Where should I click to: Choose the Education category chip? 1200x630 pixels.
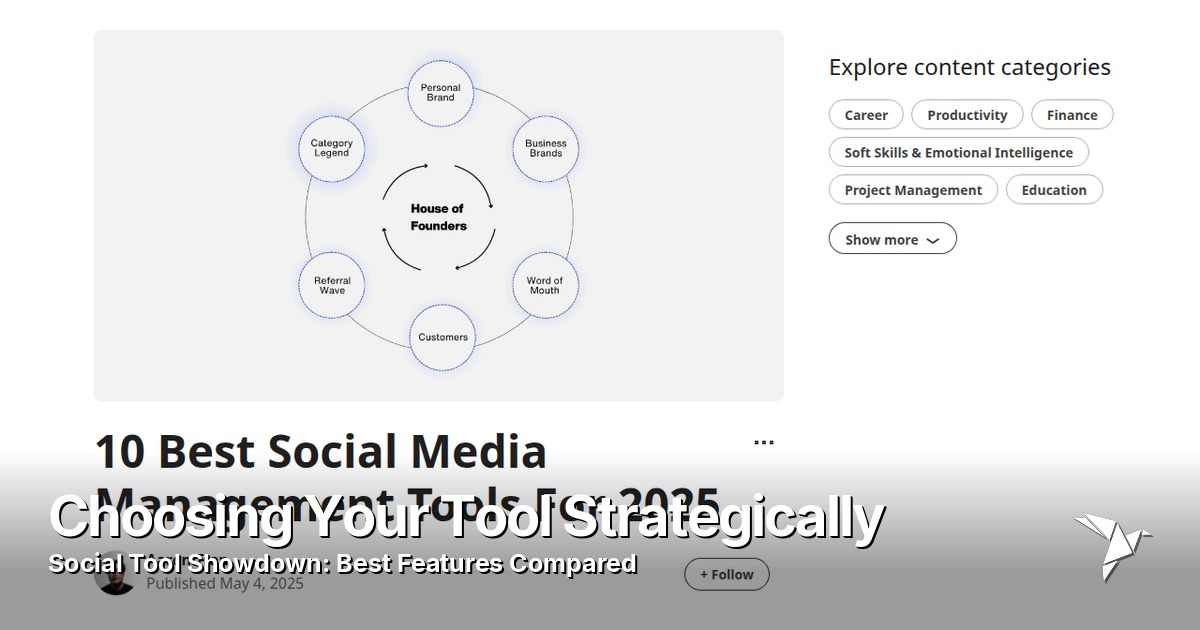pos(1054,190)
